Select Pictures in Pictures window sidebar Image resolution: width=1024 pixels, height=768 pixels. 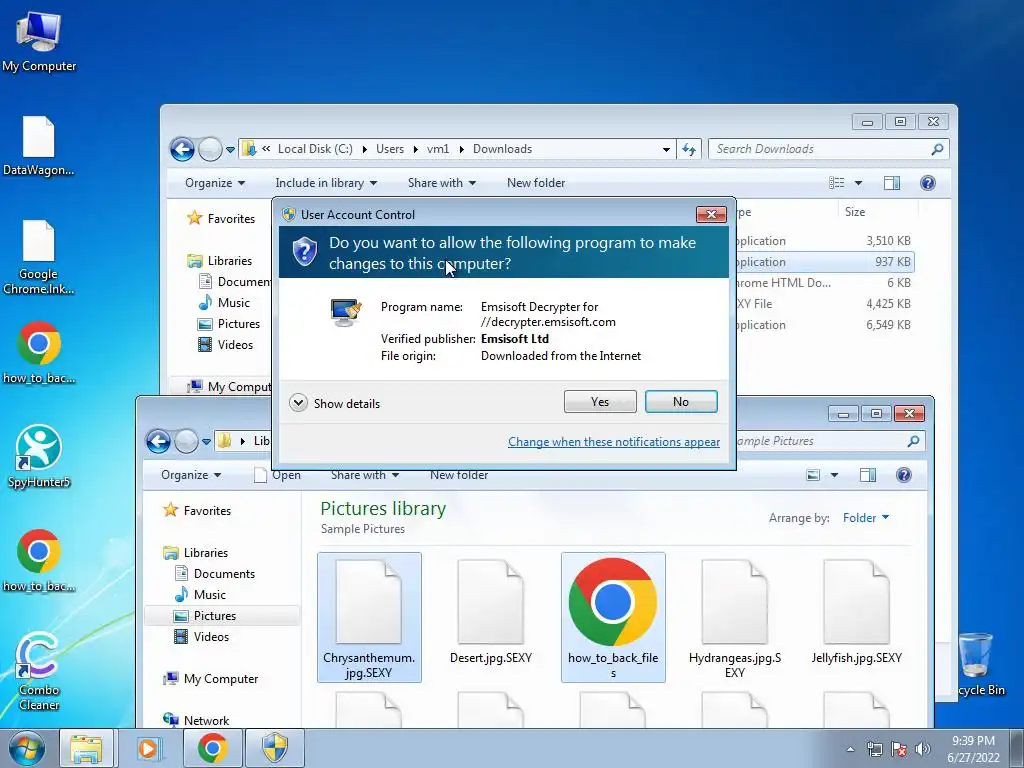click(x=222, y=616)
